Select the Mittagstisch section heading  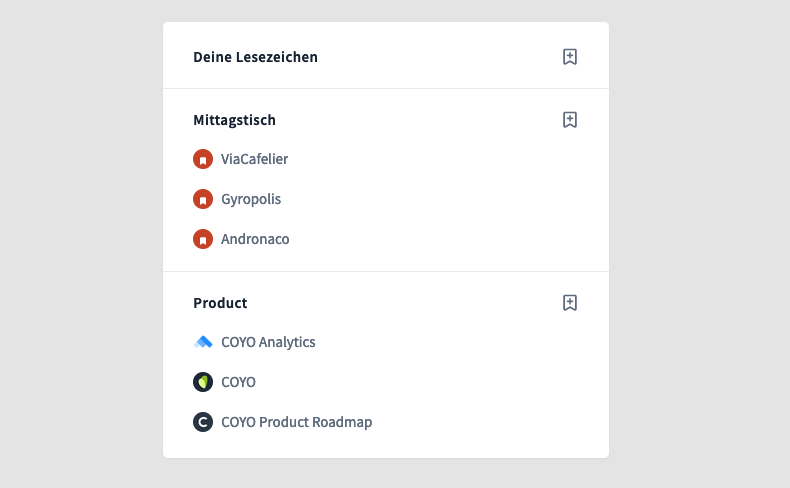tap(234, 120)
